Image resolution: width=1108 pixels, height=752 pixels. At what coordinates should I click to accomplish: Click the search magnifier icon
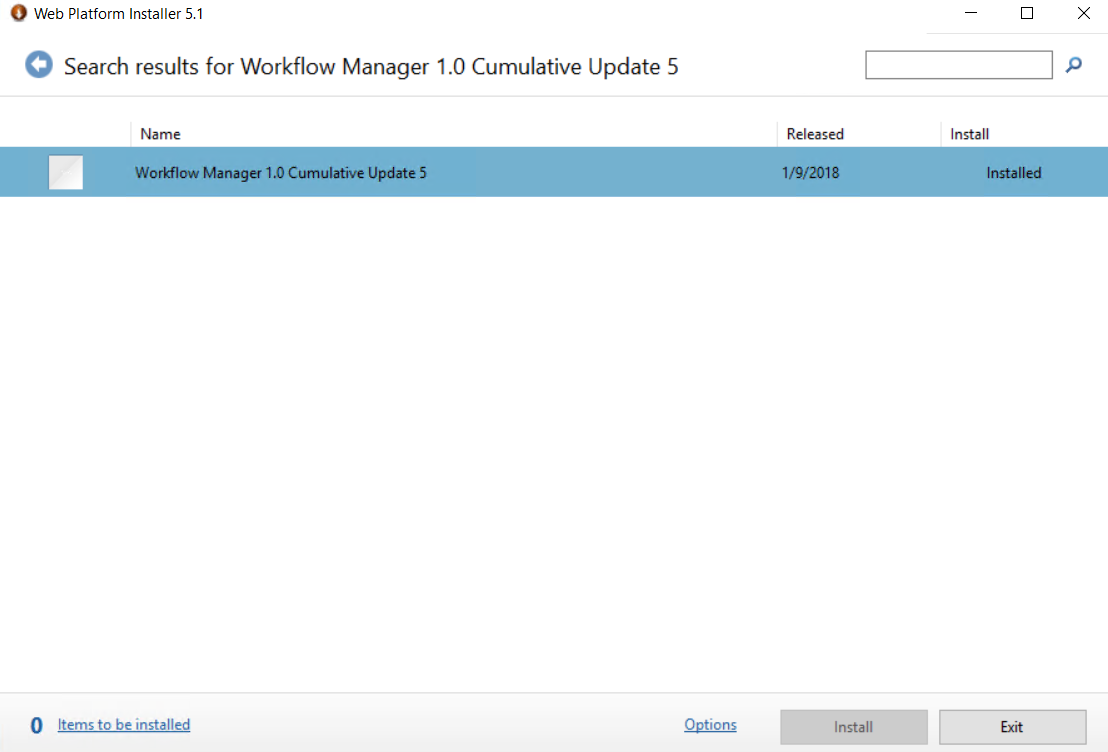[1073, 65]
